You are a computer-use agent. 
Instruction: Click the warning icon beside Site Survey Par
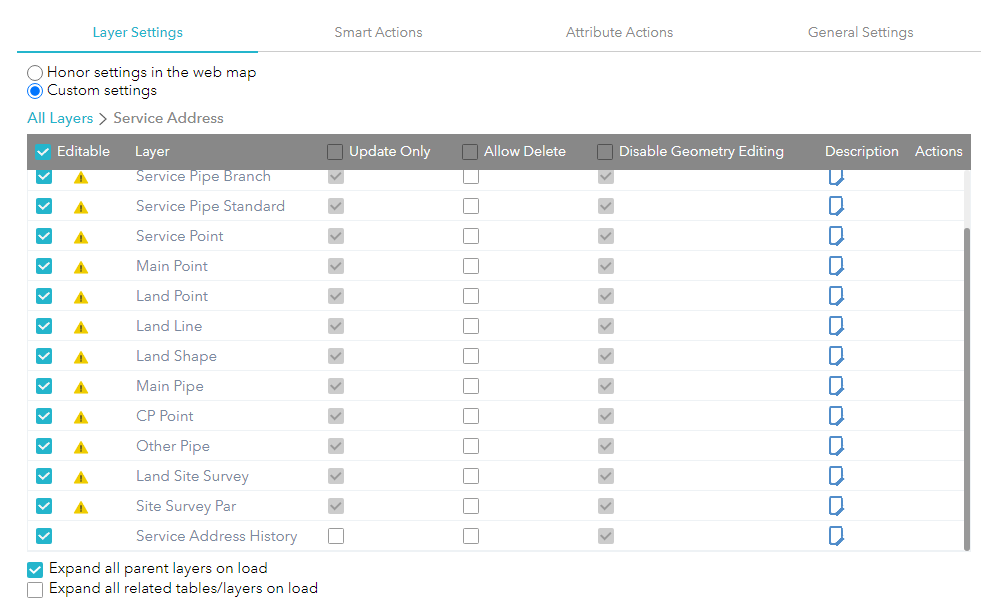[81, 506]
